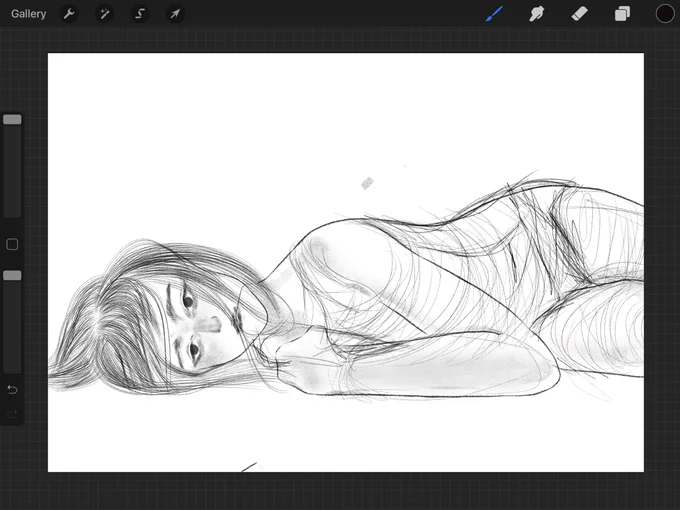Click the sketch on the canvas
680x510 pixels.
pos(346,286)
